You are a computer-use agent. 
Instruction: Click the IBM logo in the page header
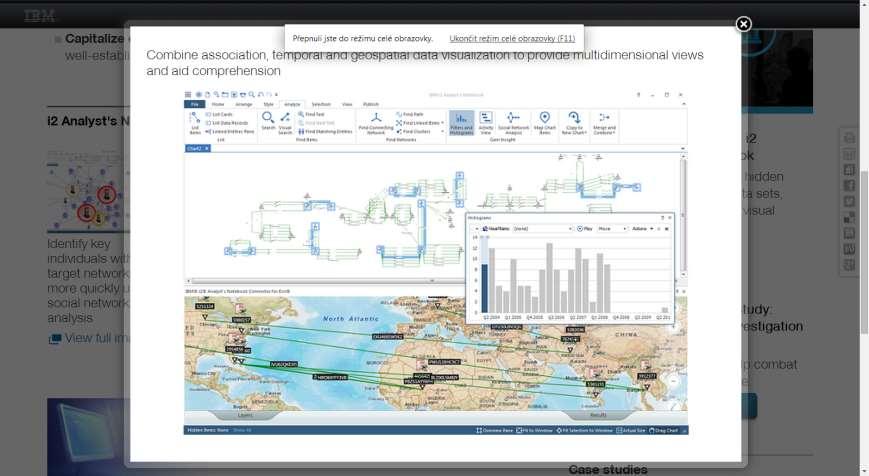(x=39, y=16)
